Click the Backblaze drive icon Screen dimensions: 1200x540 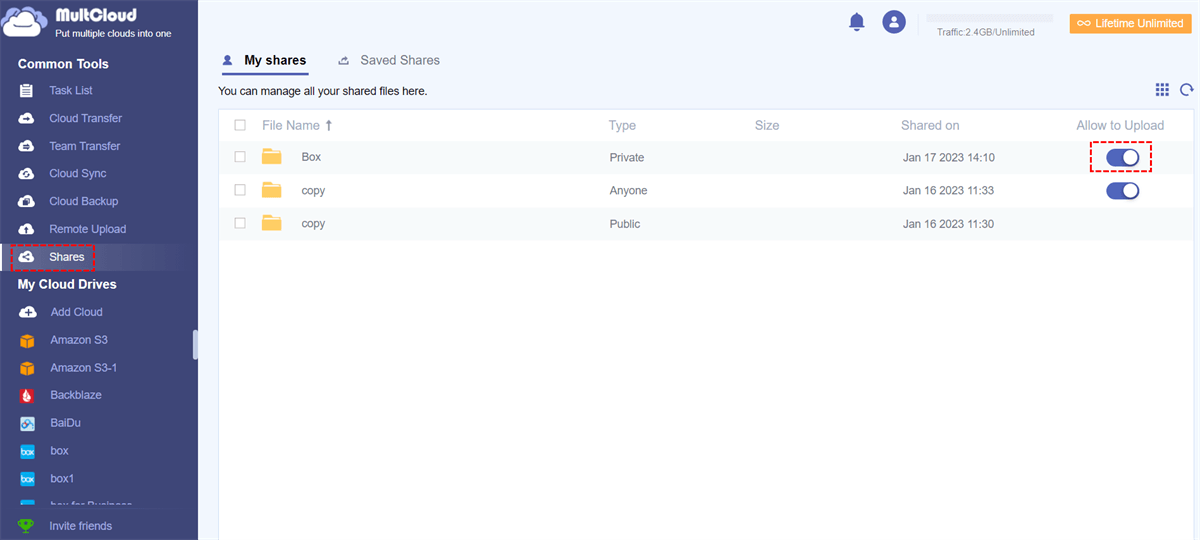(27, 395)
